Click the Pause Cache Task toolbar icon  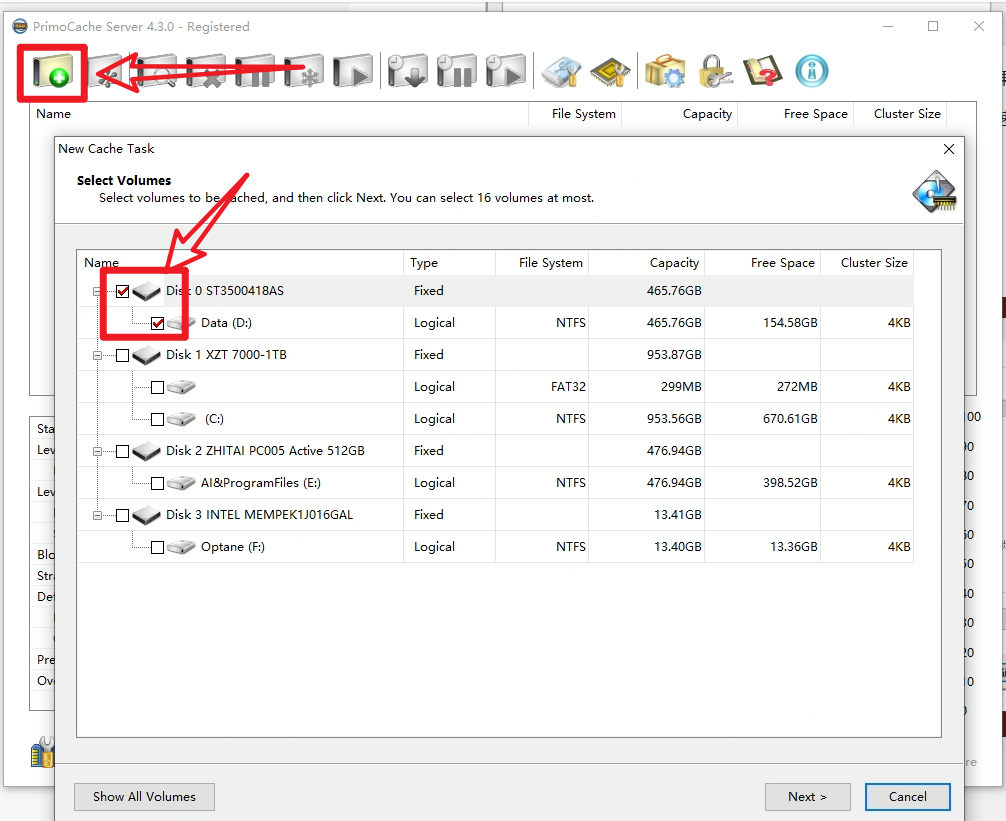coord(254,72)
